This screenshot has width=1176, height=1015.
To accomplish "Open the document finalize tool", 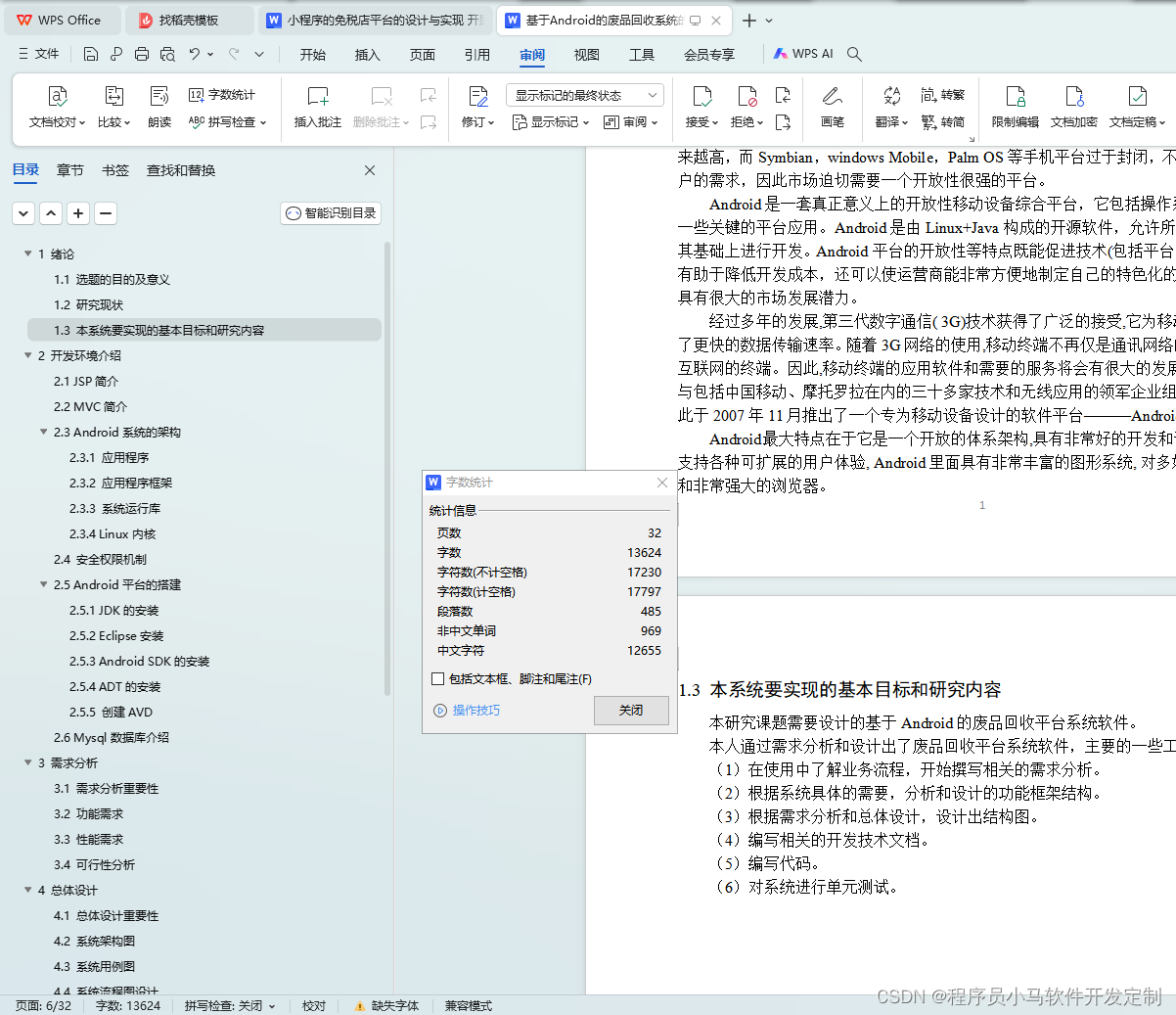I will [1137, 107].
